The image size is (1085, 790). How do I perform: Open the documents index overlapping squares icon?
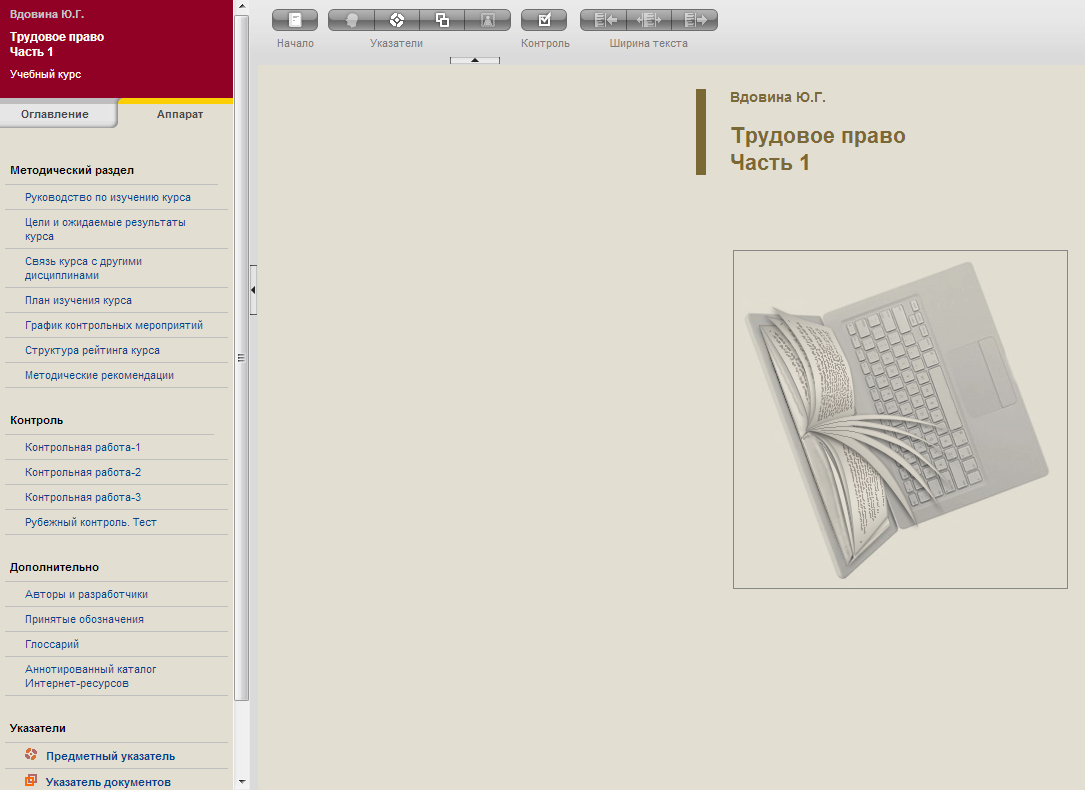coord(442,20)
